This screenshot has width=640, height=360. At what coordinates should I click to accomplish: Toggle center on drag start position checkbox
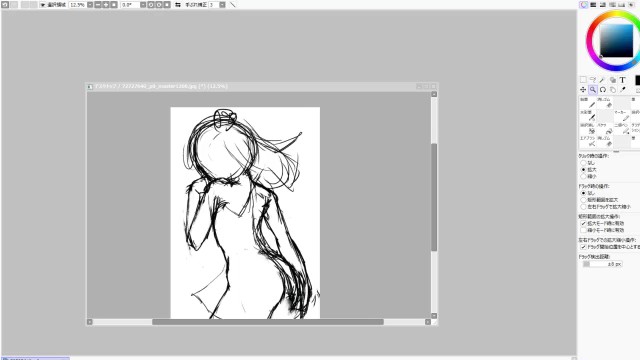tap(584, 247)
